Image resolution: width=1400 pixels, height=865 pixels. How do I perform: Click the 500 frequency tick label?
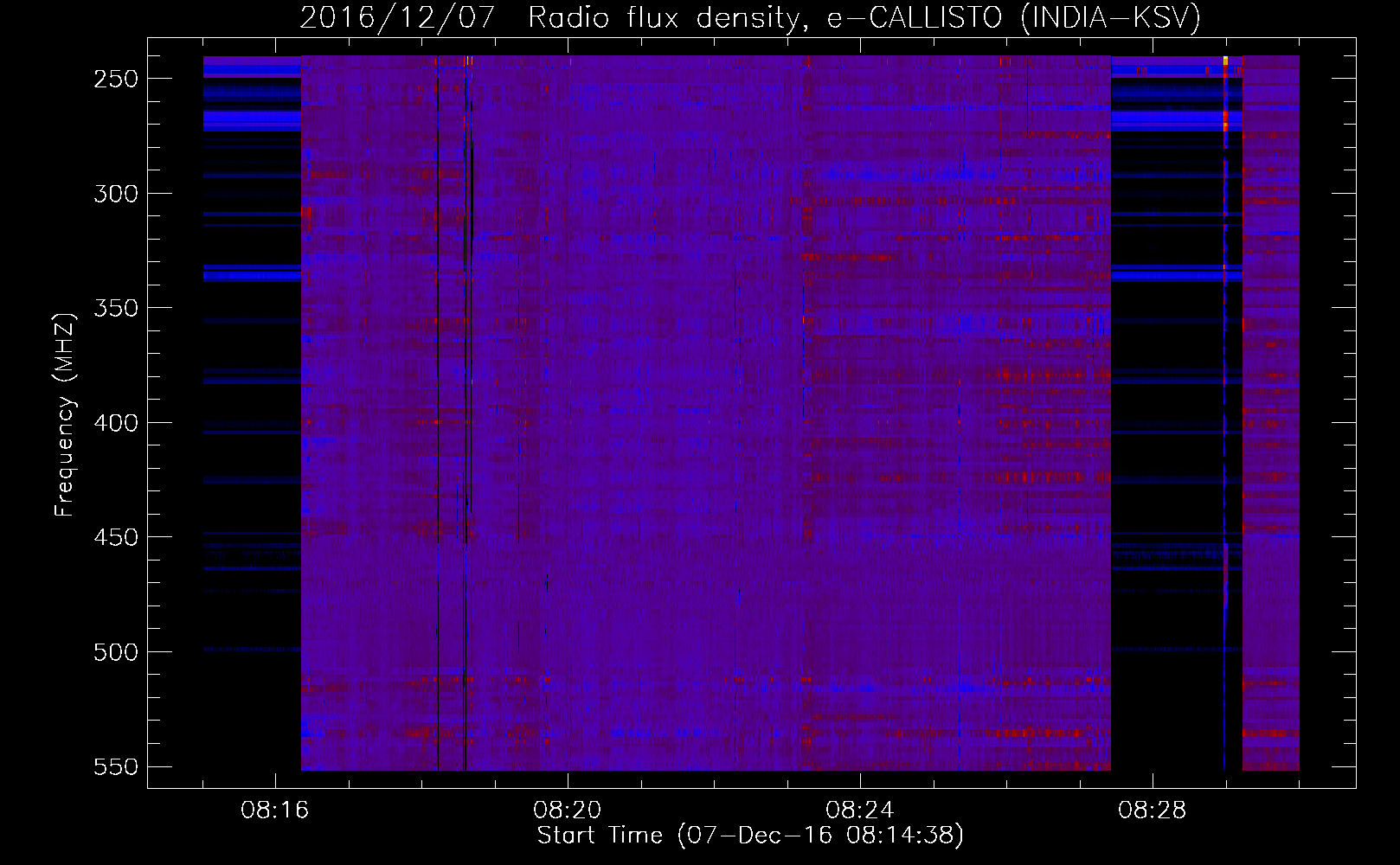116,652
